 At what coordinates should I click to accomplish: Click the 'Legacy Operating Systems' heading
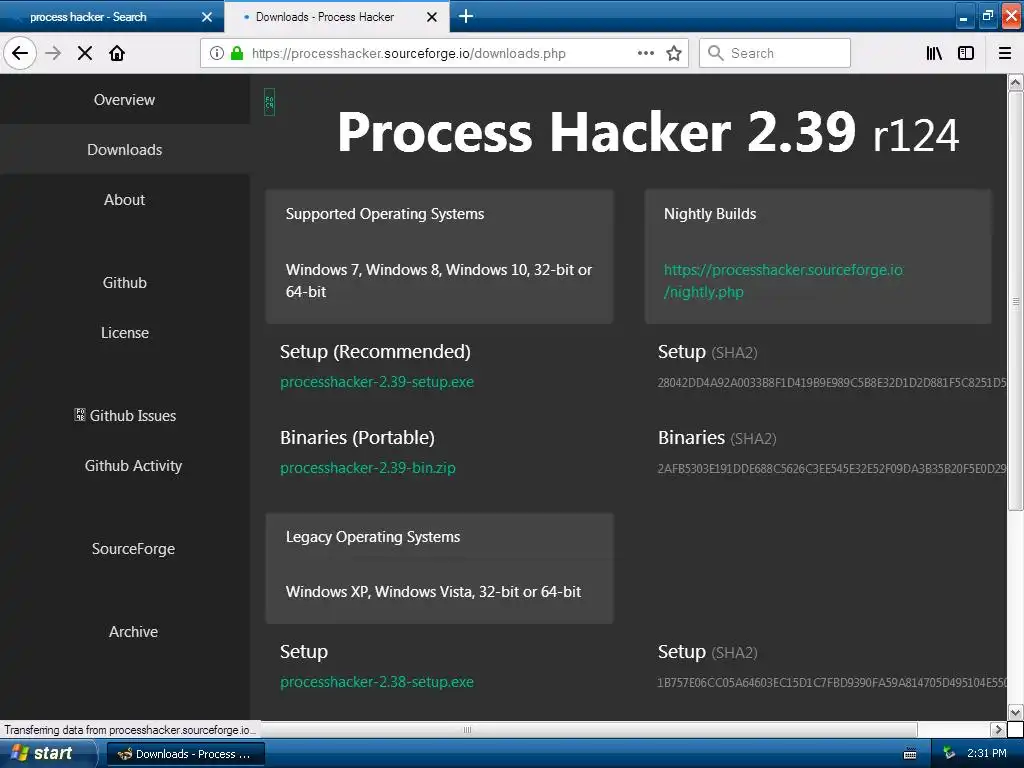click(373, 537)
